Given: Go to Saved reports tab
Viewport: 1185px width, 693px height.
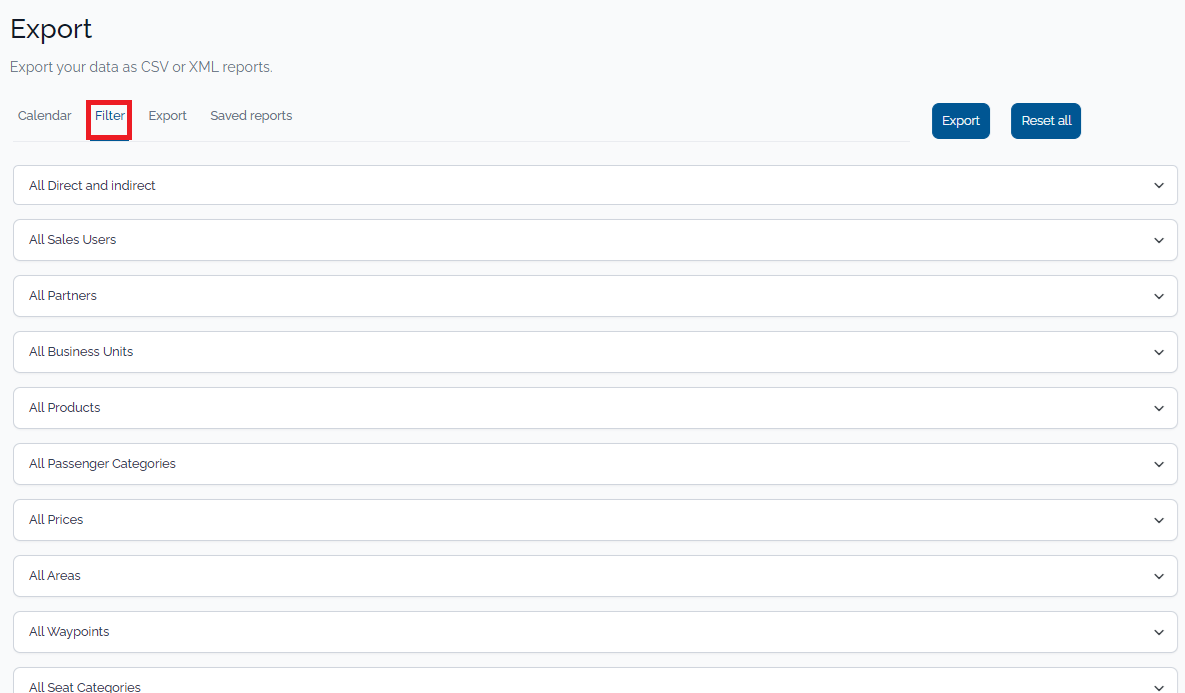Looking at the screenshot, I should click(251, 116).
